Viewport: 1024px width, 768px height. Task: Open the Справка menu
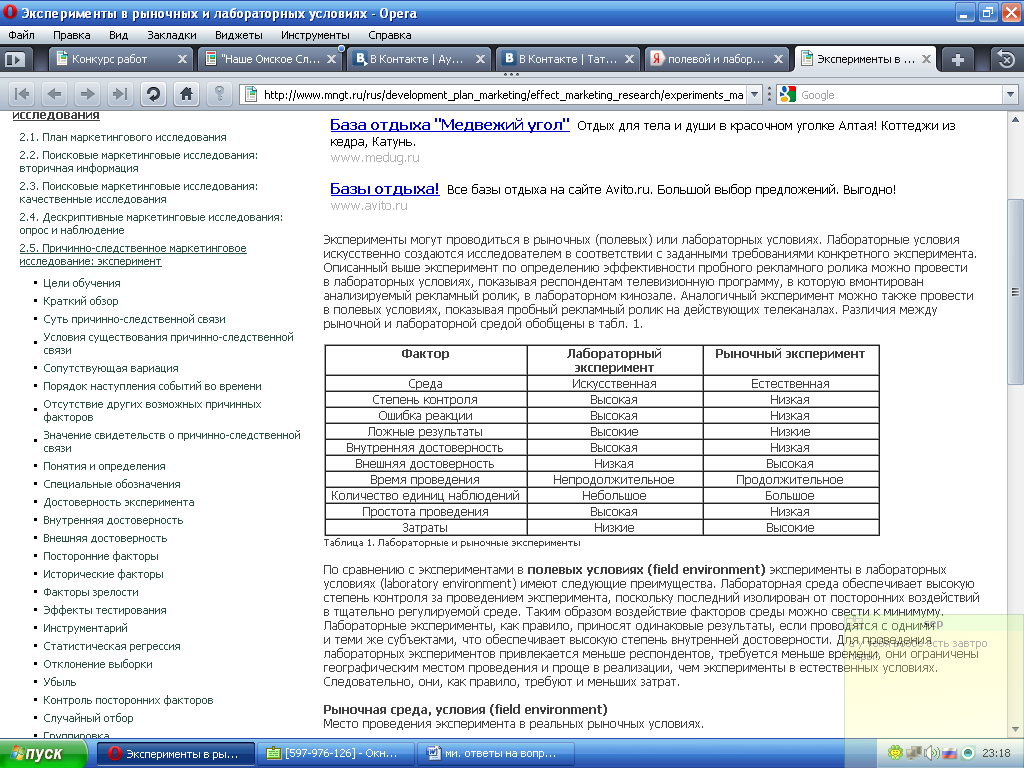coord(390,35)
